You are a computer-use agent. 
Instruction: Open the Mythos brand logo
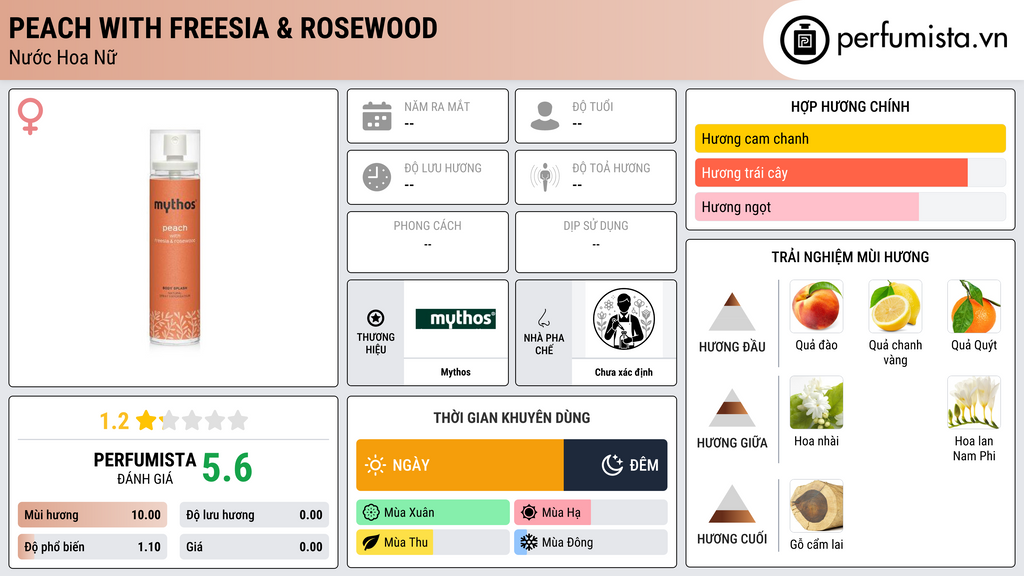click(456, 319)
